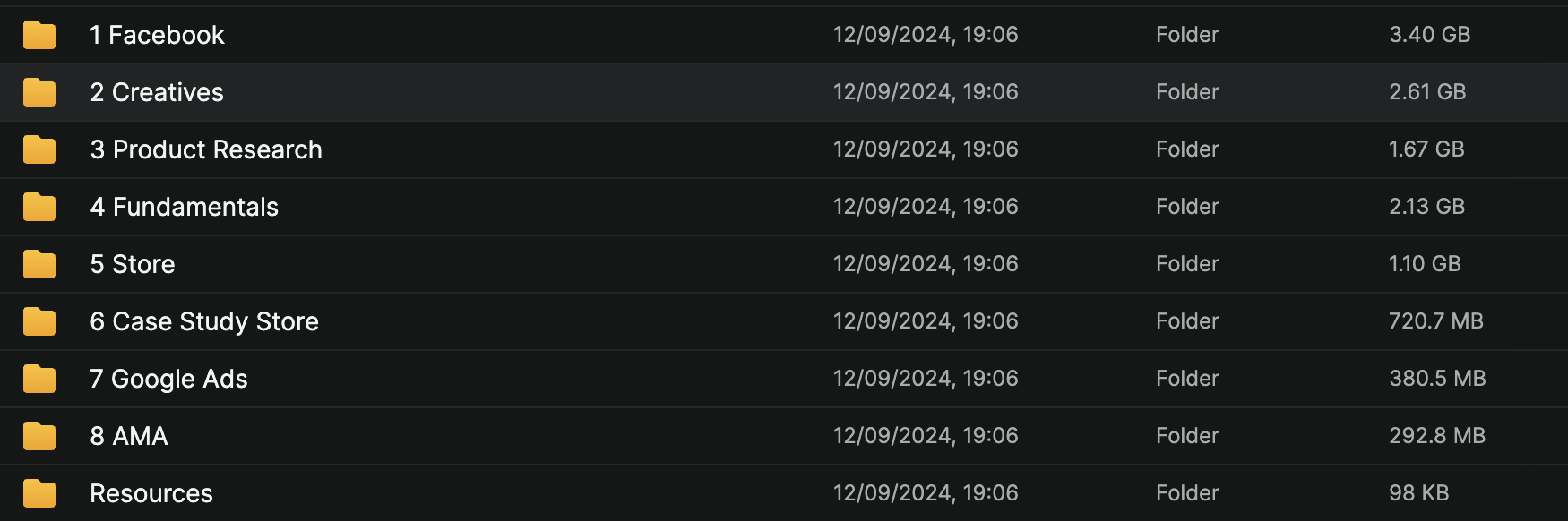Image resolution: width=1568 pixels, height=521 pixels.
Task: Click the folder icon beside 4 Fundamentals
Action: 39,207
